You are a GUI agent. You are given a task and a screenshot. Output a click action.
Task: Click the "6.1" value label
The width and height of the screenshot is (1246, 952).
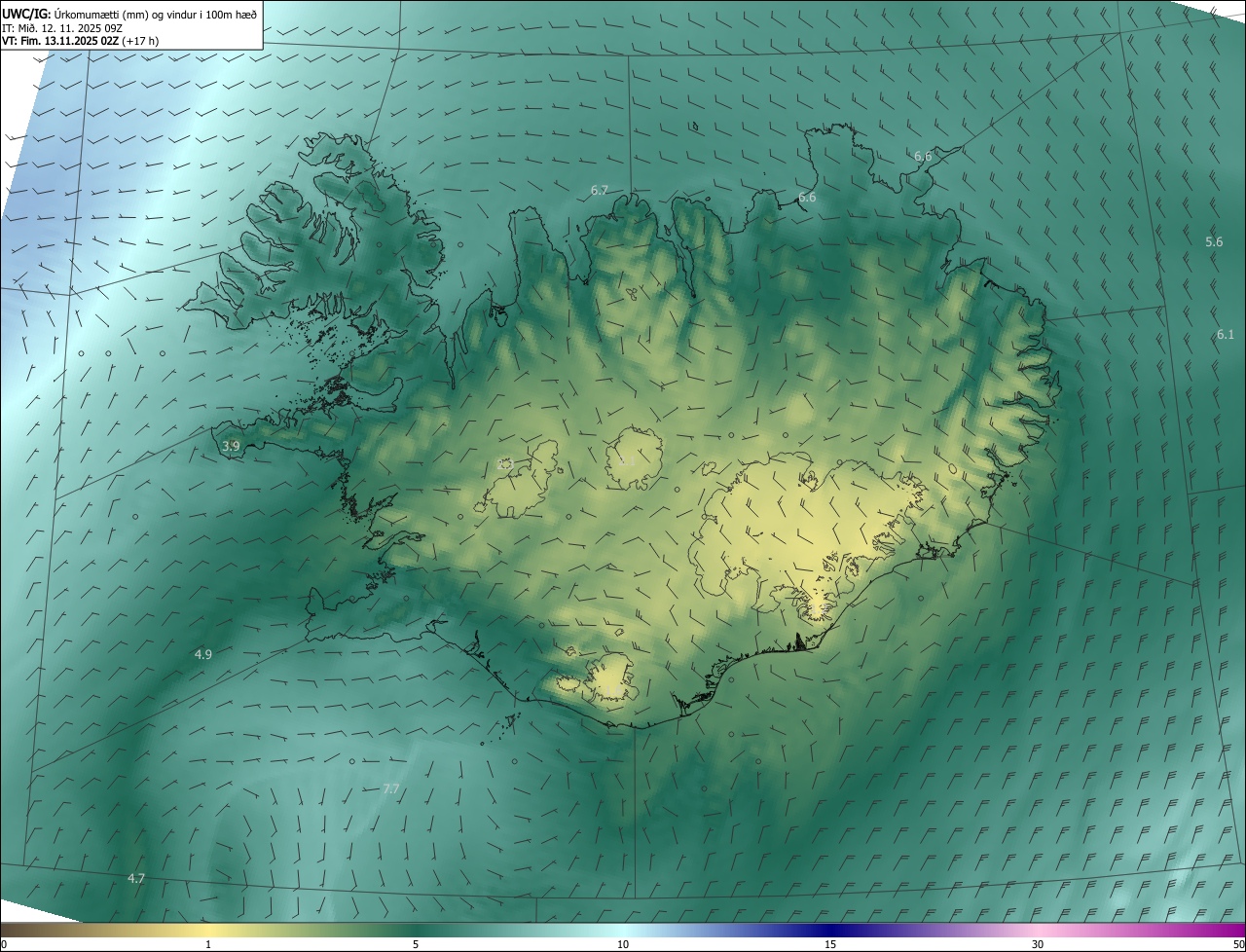pos(1226,335)
